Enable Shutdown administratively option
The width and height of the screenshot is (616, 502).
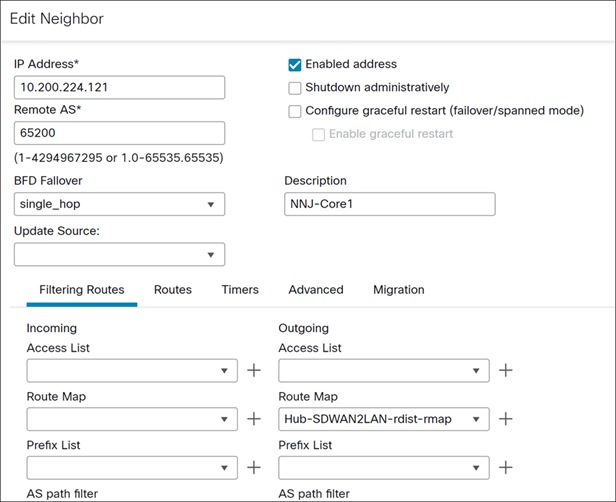click(x=295, y=88)
